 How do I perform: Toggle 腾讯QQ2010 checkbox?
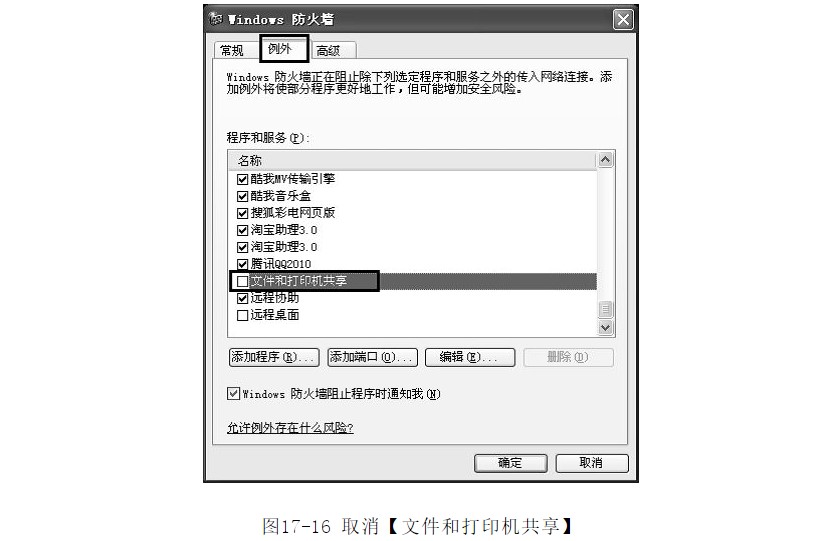pyautogui.click(x=243, y=264)
